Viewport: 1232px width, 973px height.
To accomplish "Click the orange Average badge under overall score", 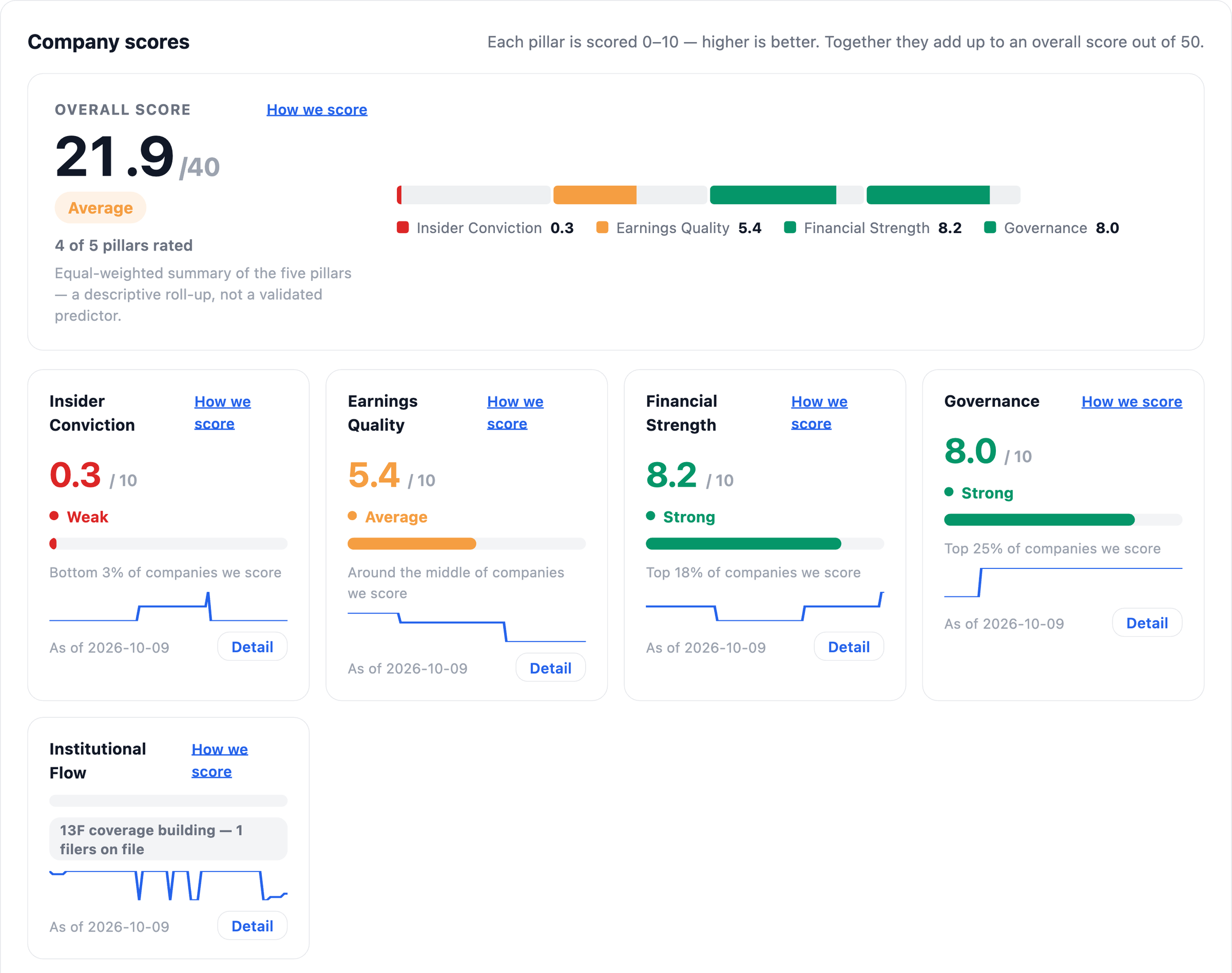I will coord(100,208).
